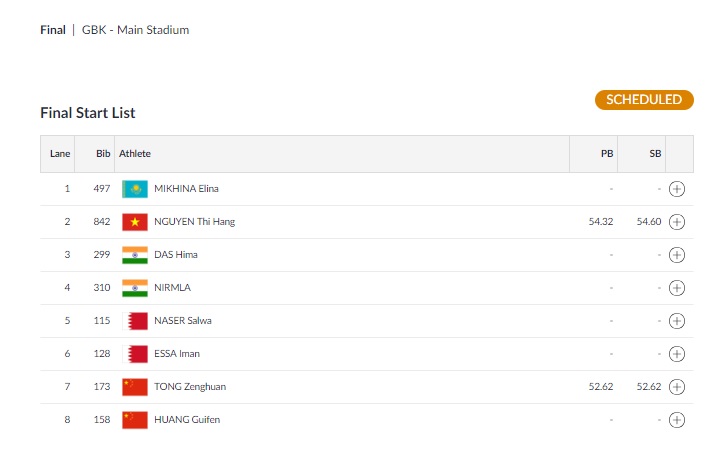This screenshot has height=458, width=721.
Task: Click the SCHEDULED status badge
Action: [x=644, y=100]
